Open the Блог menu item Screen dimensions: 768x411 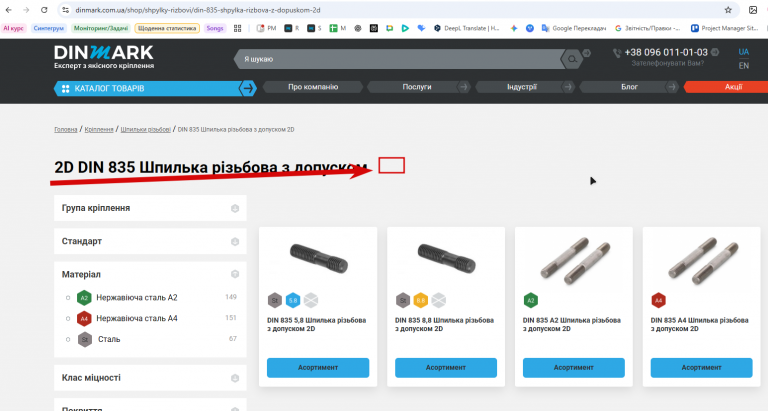[x=629, y=87]
